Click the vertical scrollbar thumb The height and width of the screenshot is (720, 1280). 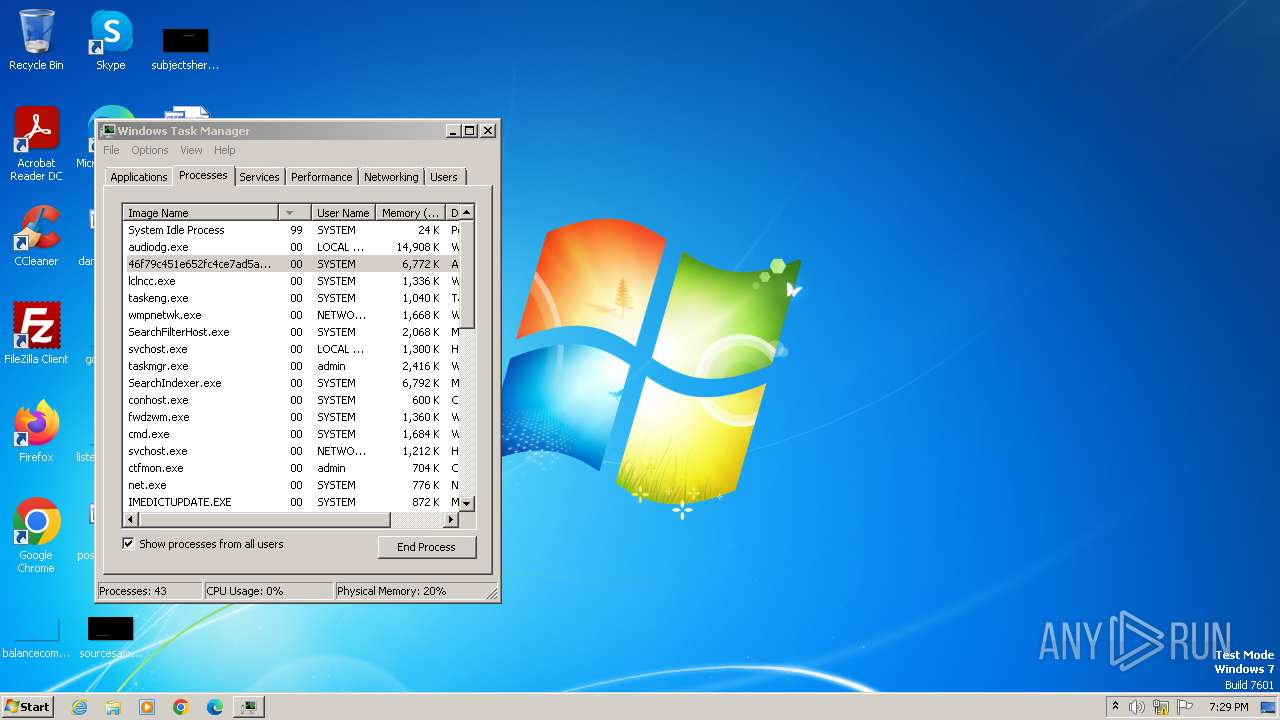tap(467, 275)
